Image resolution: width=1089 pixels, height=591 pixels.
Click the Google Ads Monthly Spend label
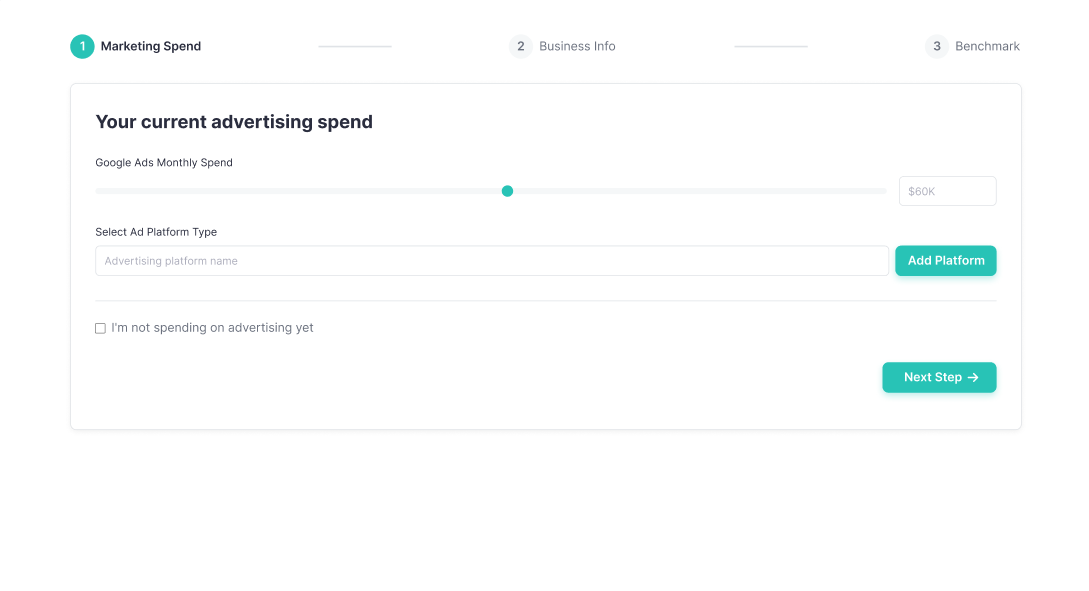[164, 162]
